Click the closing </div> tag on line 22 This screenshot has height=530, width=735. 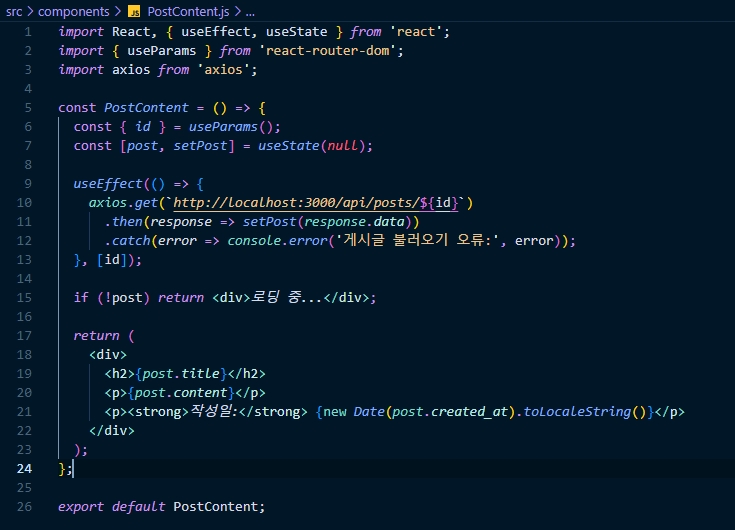pyautogui.click(x=112, y=431)
